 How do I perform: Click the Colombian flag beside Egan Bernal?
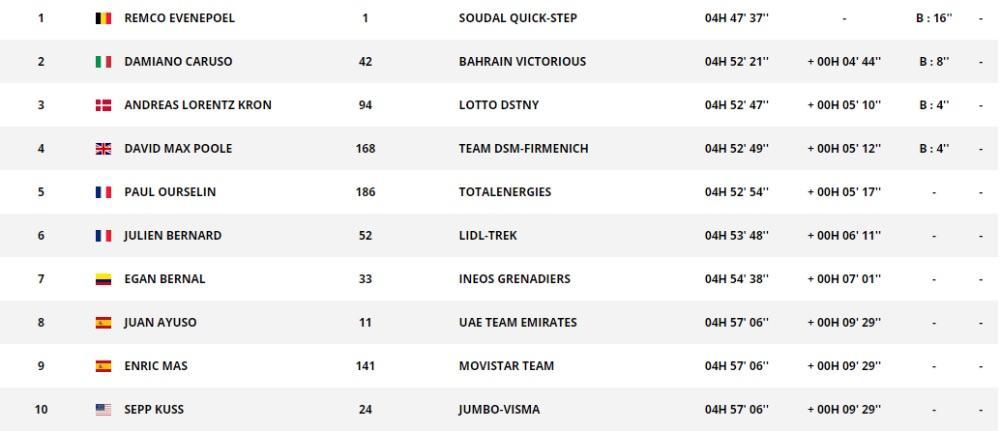coord(103,279)
